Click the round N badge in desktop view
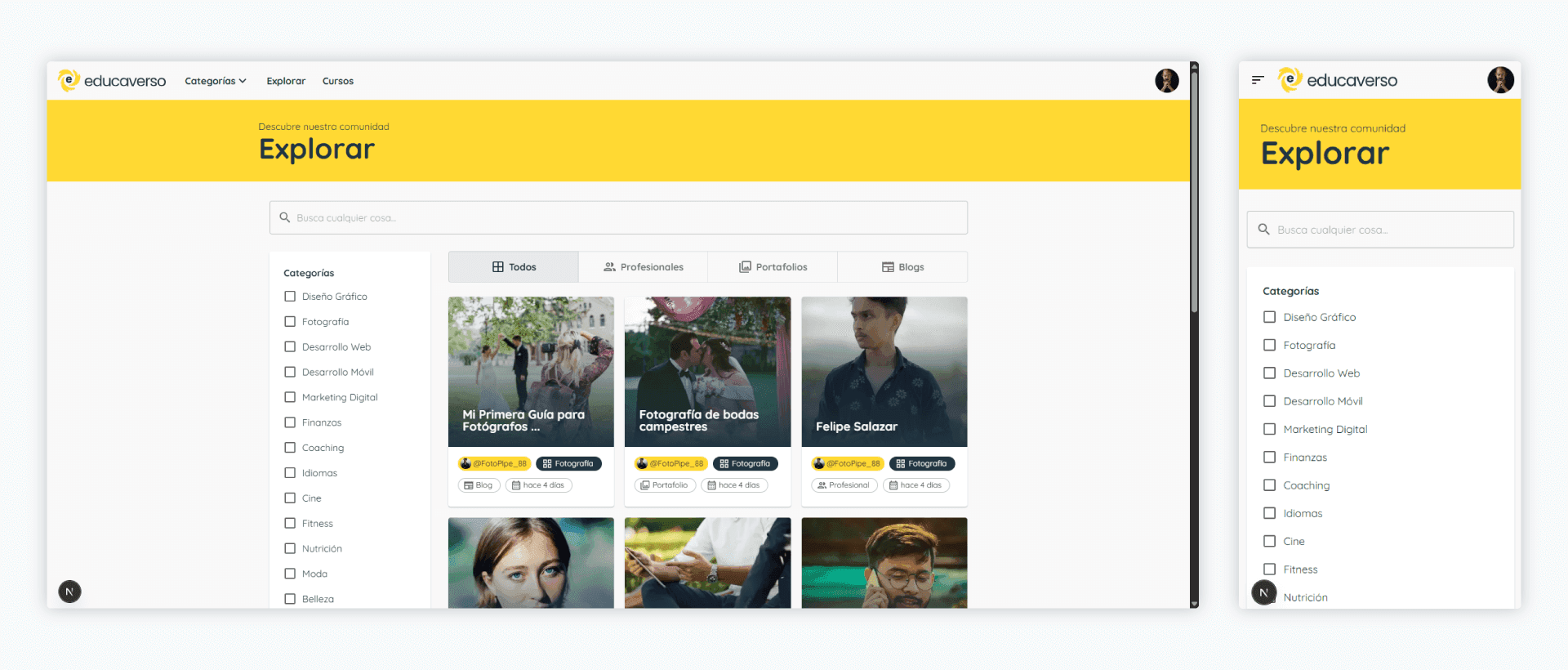This screenshot has width=1568, height=670. [x=70, y=592]
